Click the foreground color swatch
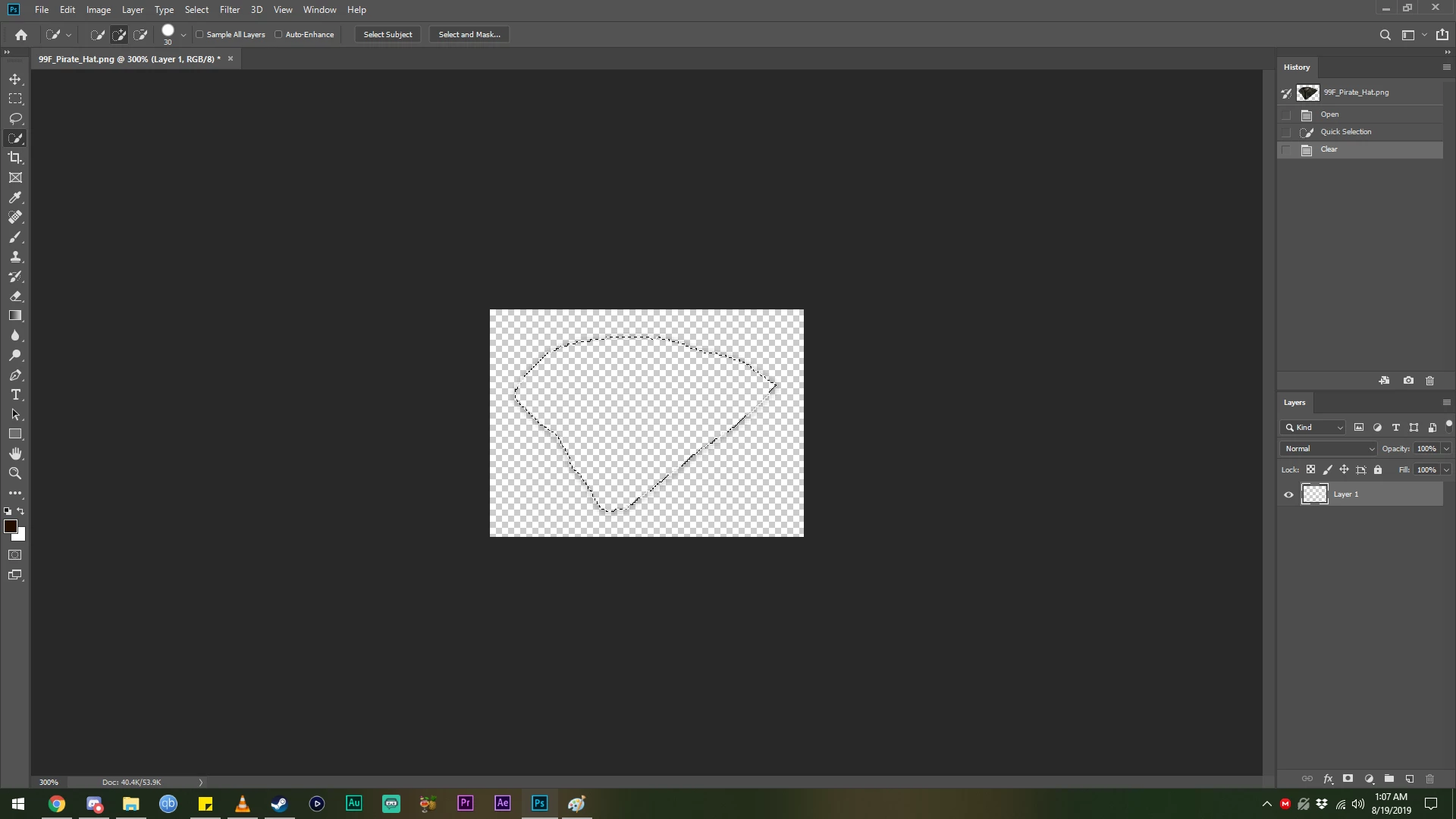 pos(10,526)
